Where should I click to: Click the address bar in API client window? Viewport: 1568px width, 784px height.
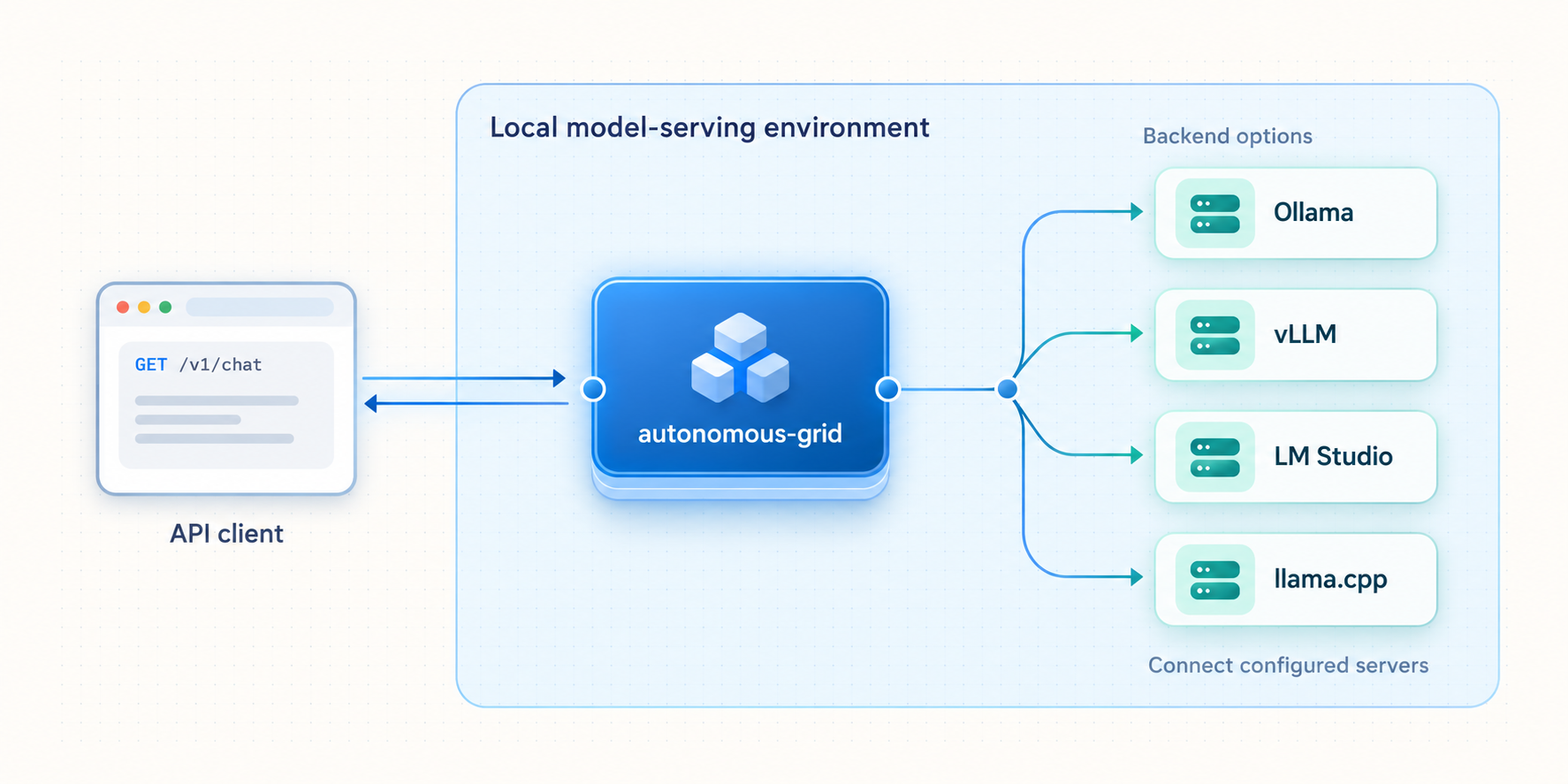(x=260, y=308)
